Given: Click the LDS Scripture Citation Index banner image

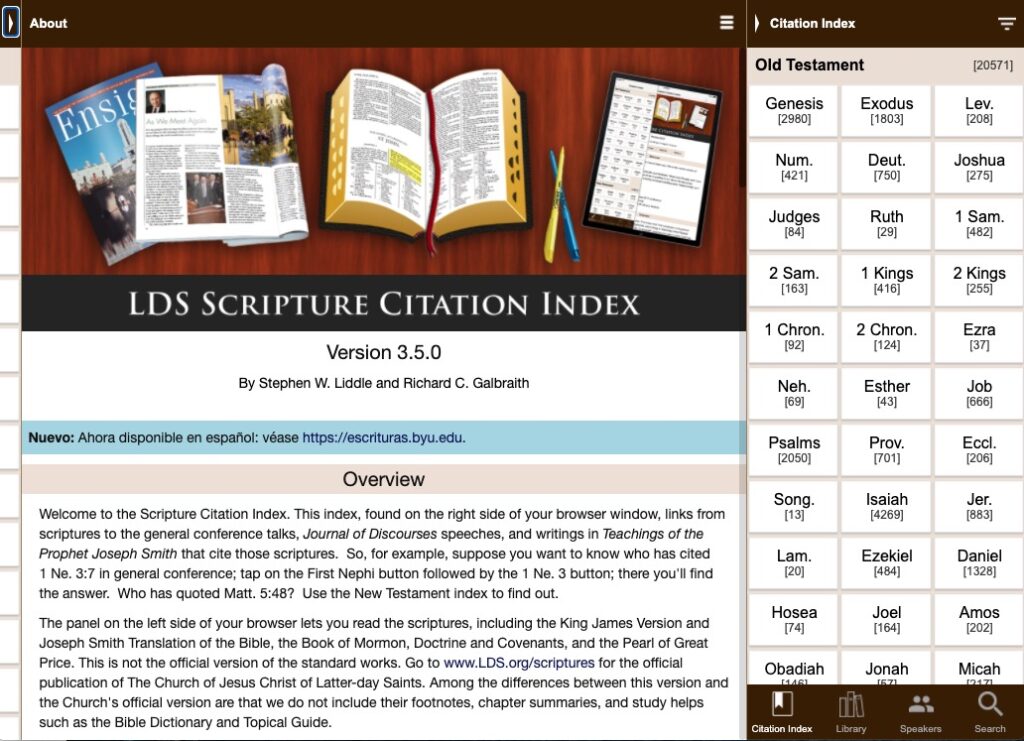Looking at the screenshot, I should pos(383,188).
